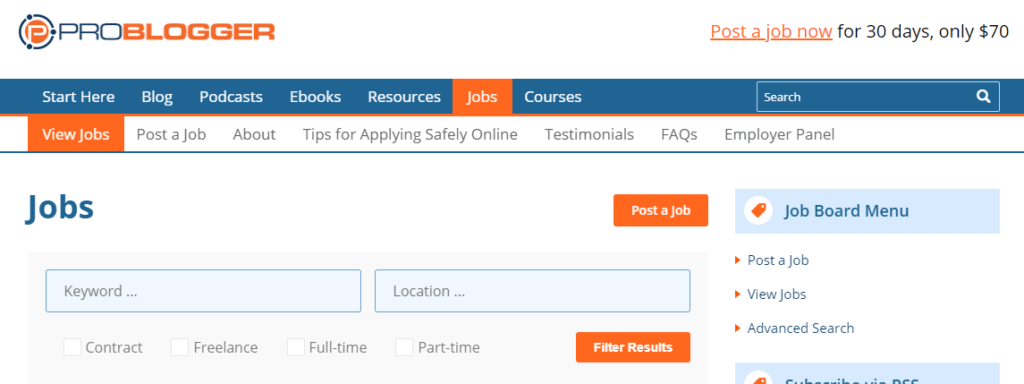Image resolution: width=1024 pixels, height=384 pixels.
Task: Focus the Keyword input field
Action: (x=203, y=291)
